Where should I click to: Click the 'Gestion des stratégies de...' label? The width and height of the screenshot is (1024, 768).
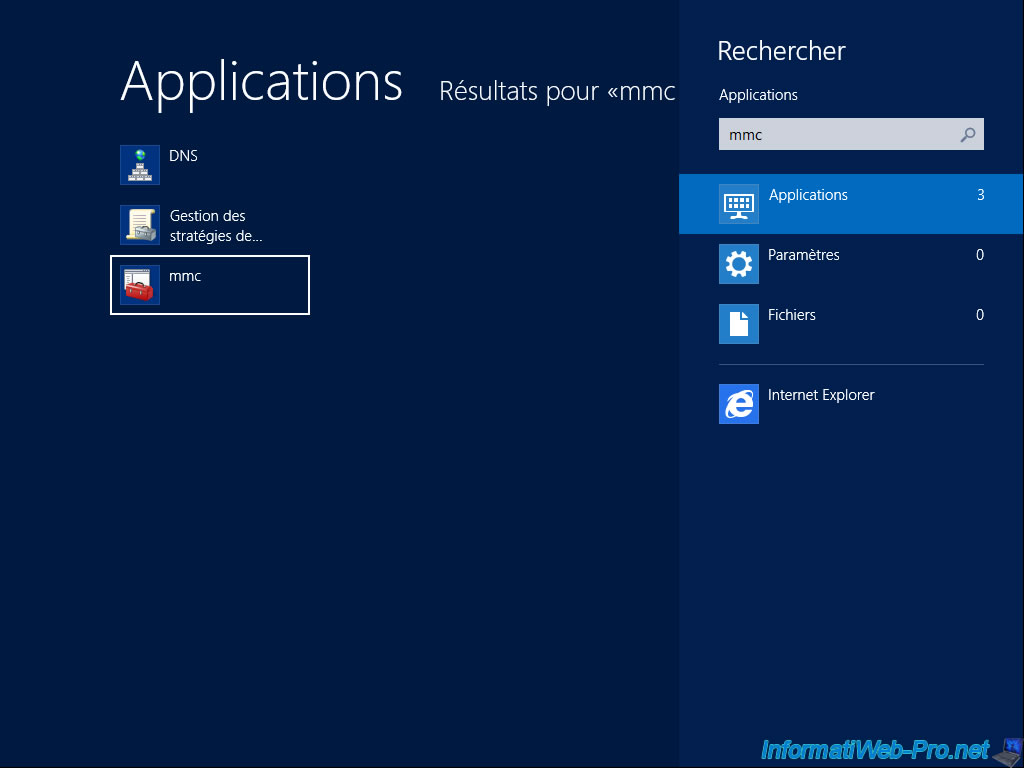click(x=216, y=225)
